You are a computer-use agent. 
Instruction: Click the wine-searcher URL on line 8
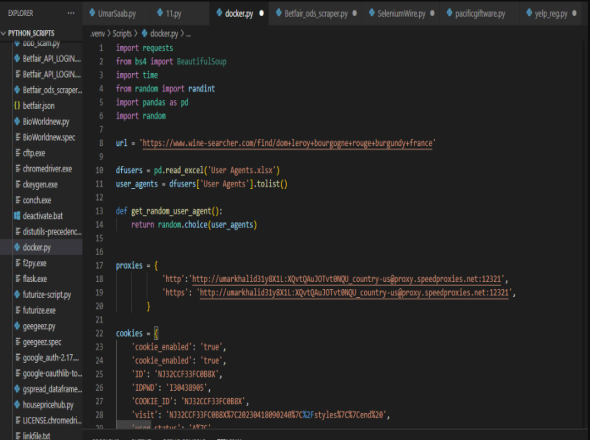pos(287,143)
